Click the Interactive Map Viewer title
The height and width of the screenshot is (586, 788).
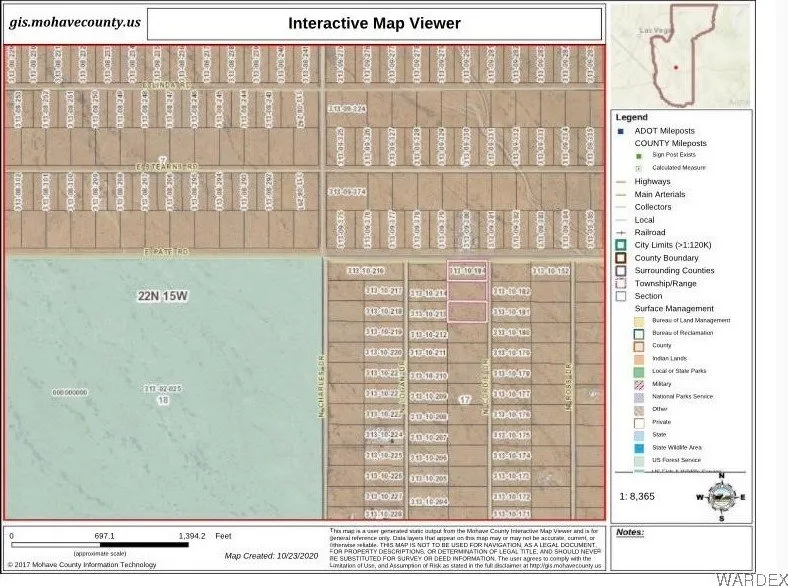(x=374, y=23)
